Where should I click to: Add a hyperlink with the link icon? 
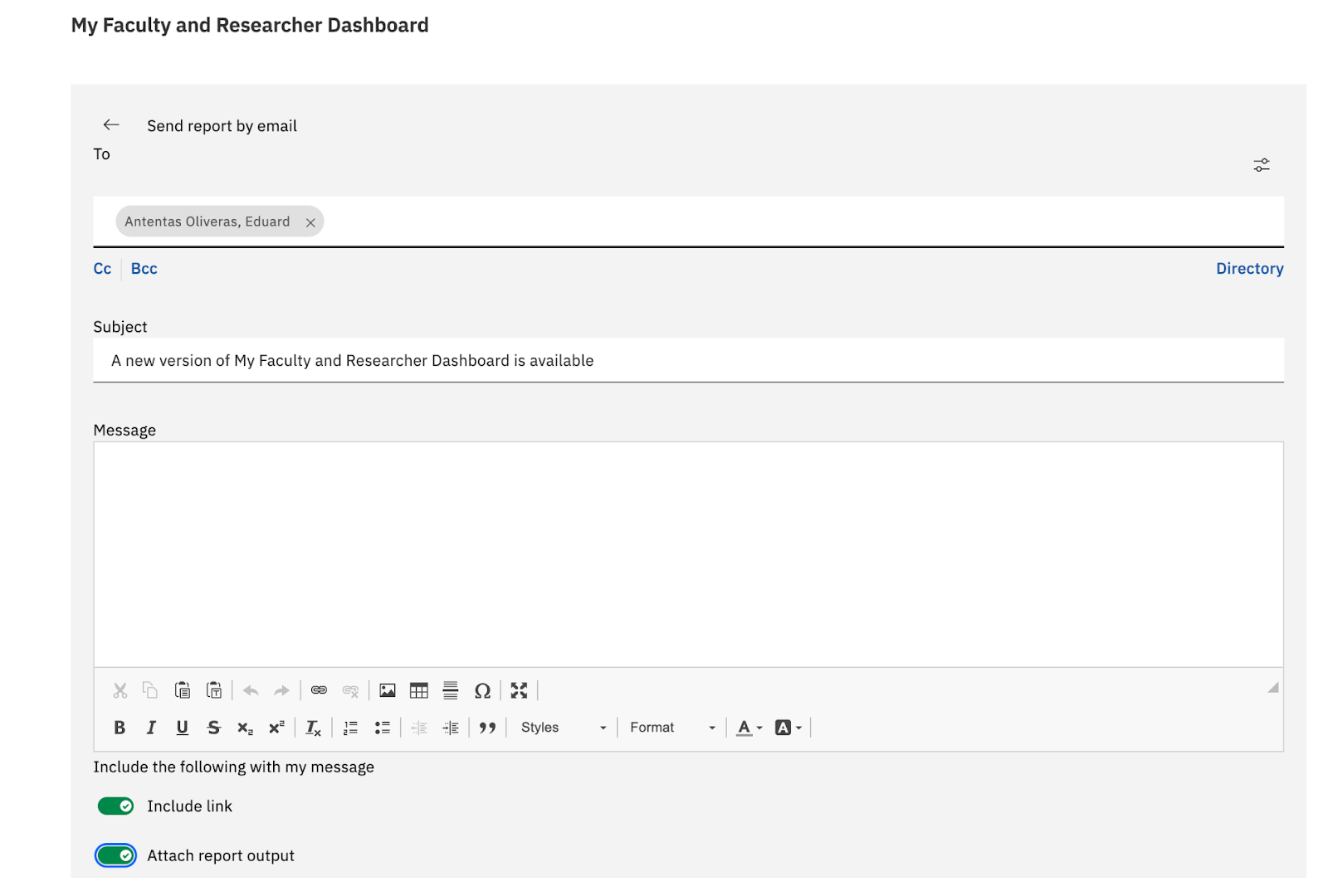[x=319, y=690]
